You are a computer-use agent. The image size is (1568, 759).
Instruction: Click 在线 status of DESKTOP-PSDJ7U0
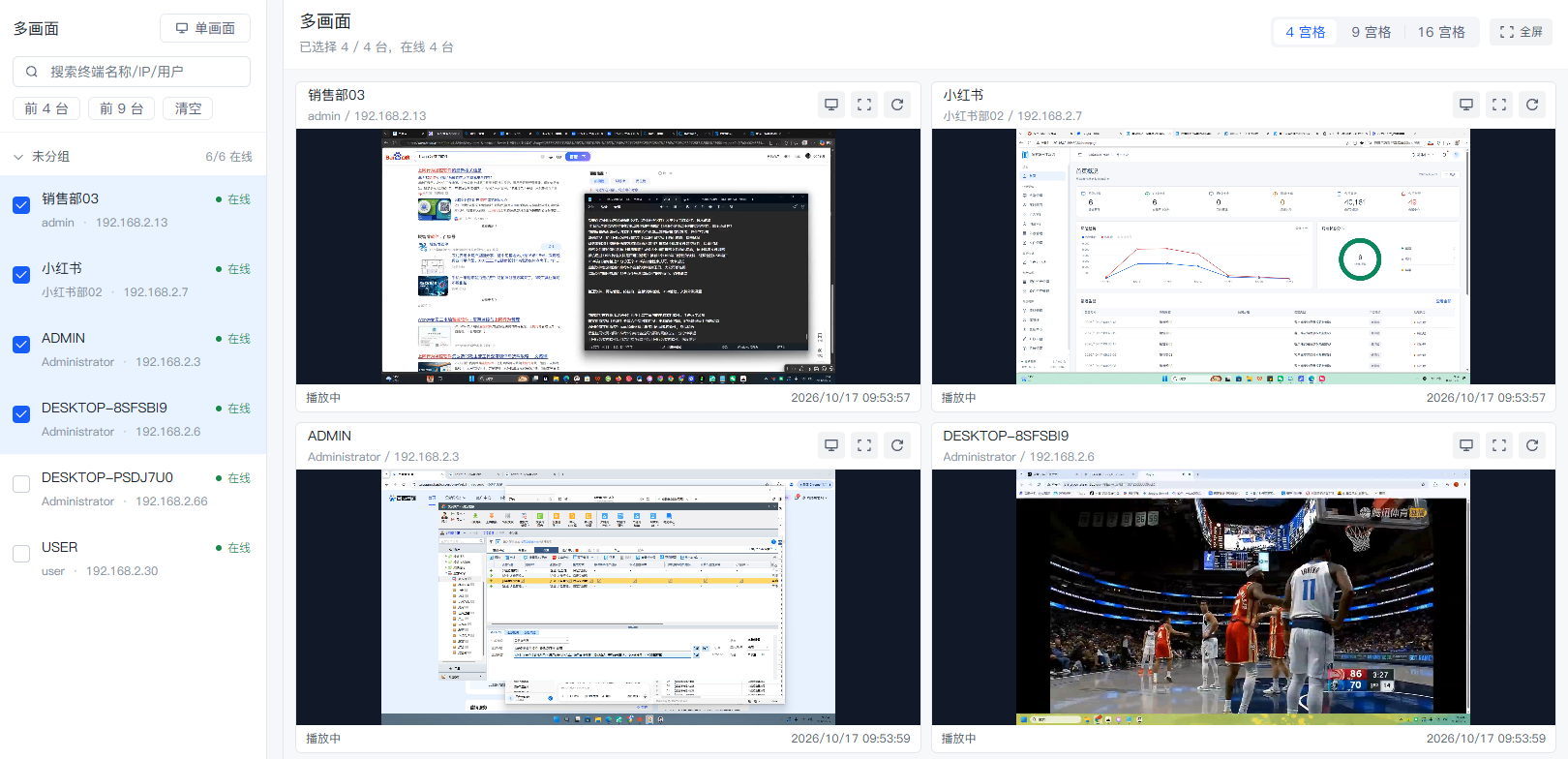[233, 478]
